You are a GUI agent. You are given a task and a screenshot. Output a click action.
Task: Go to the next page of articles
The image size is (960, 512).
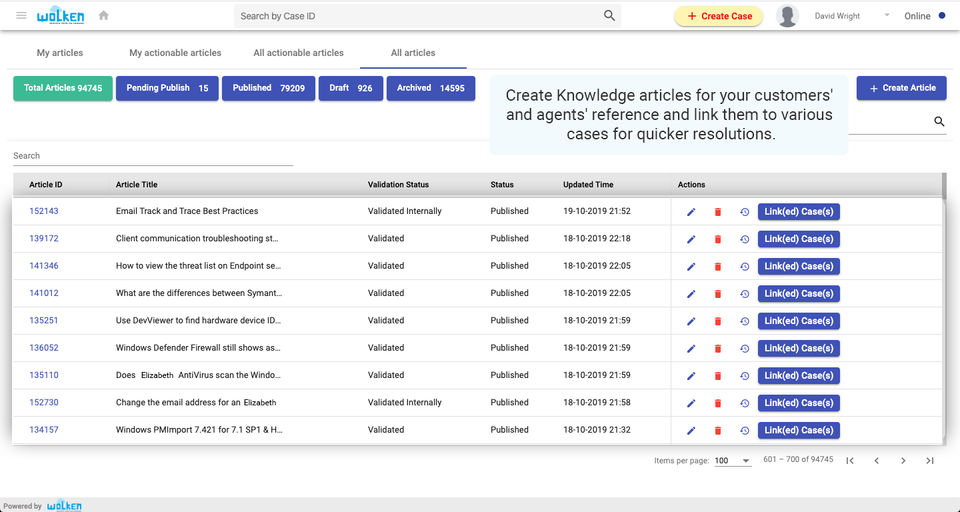click(x=903, y=461)
